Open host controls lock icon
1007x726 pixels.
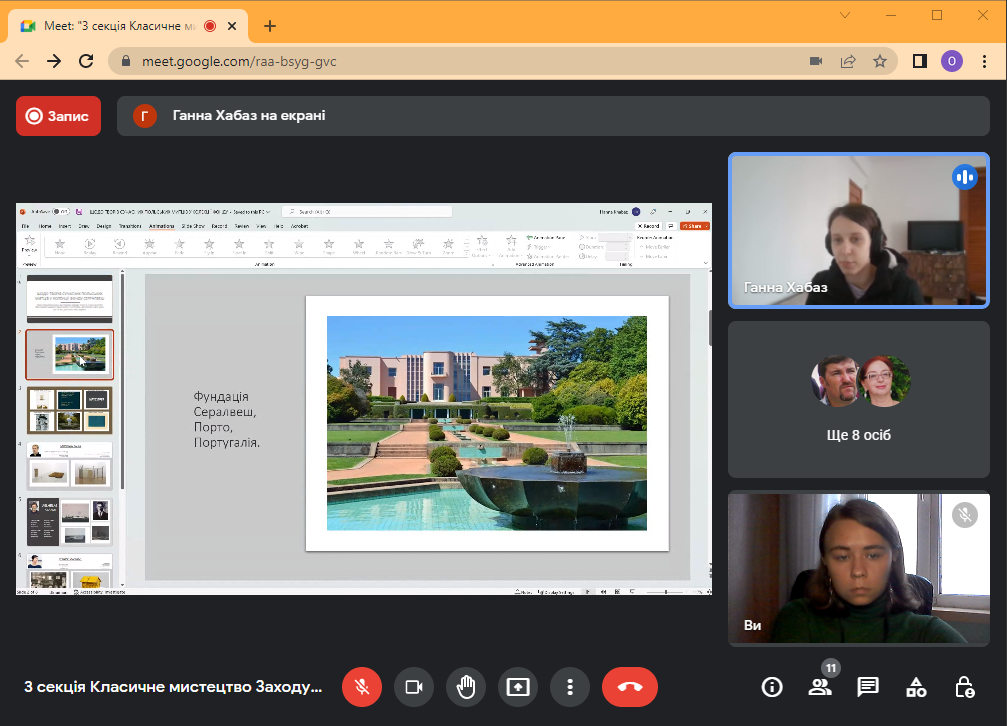click(964, 687)
